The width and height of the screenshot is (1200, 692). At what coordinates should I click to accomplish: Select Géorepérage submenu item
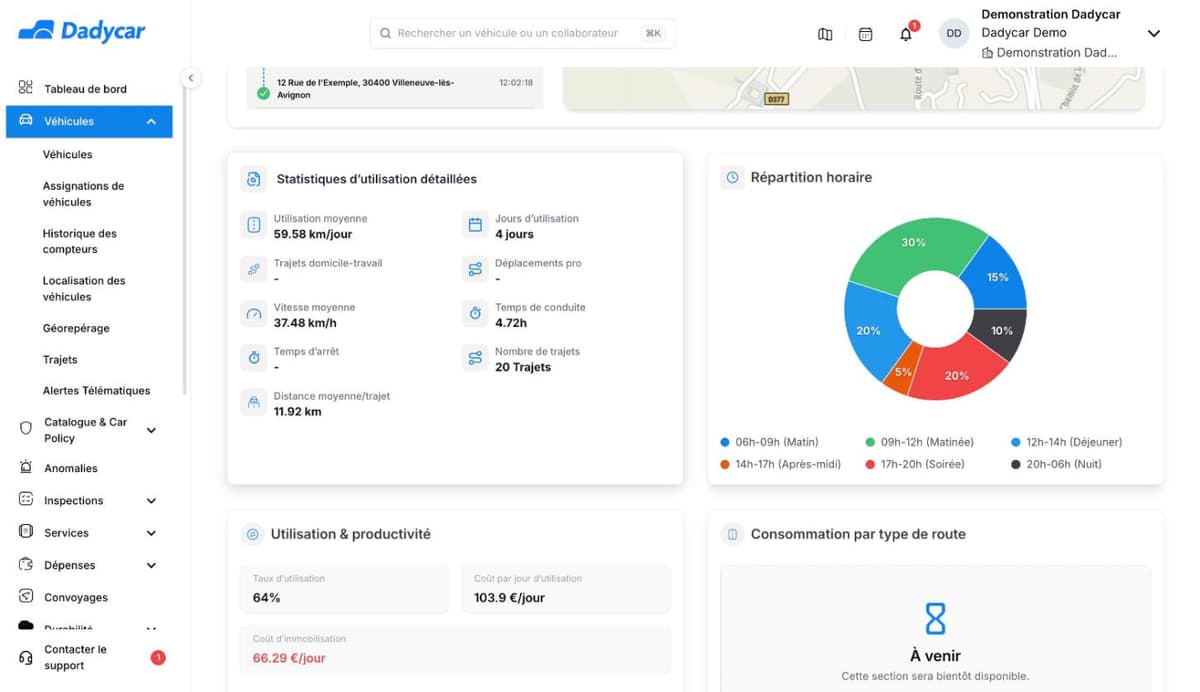76,328
